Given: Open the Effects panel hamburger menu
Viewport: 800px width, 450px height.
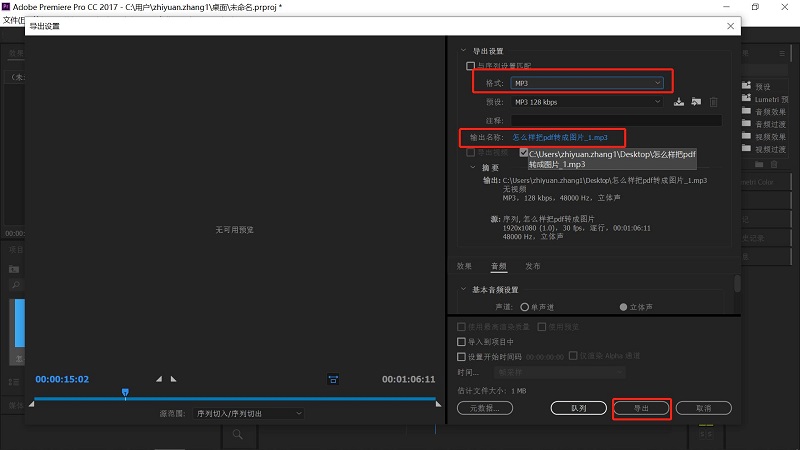Looking at the screenshot, I should click(x=782, y=53).
